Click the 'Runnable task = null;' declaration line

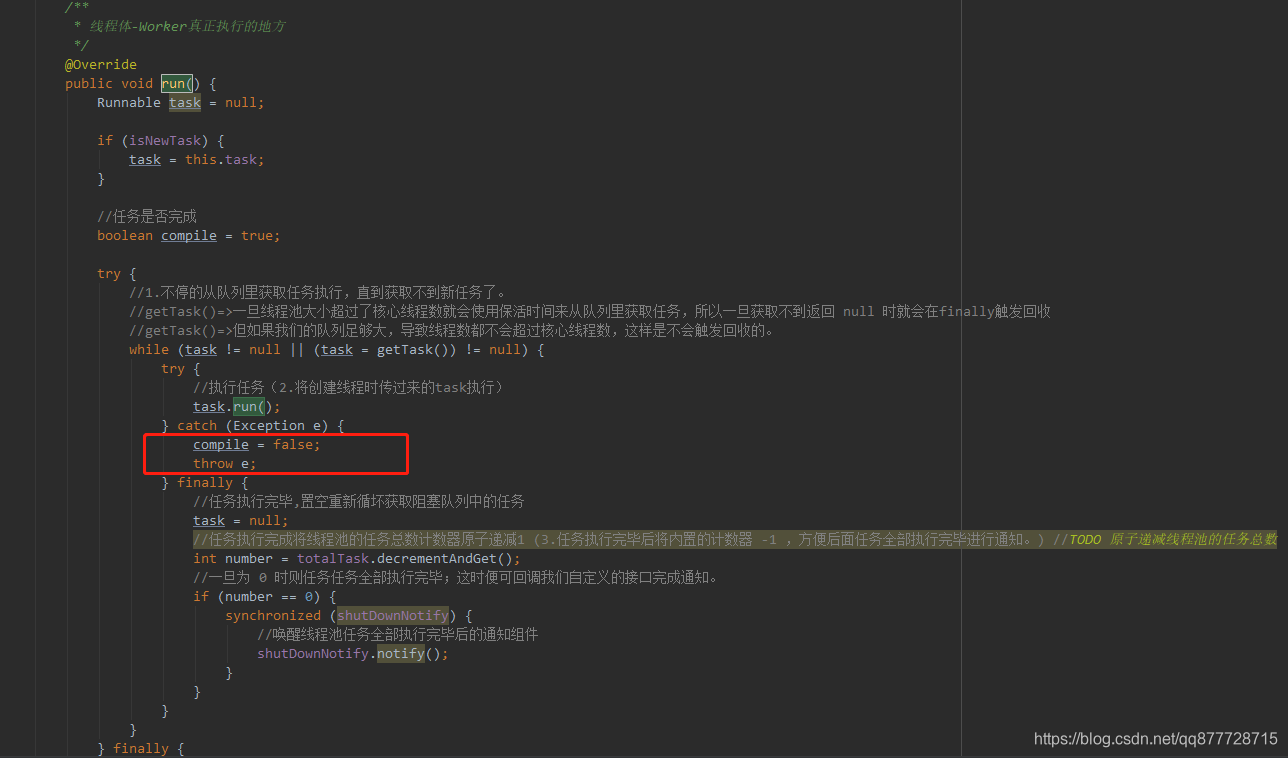[x=181, y=102]
